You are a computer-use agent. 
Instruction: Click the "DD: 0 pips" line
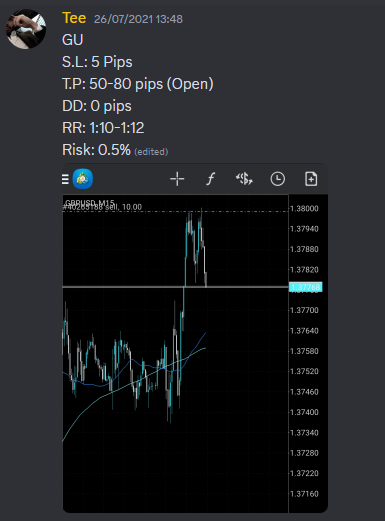tap(97, 106)
